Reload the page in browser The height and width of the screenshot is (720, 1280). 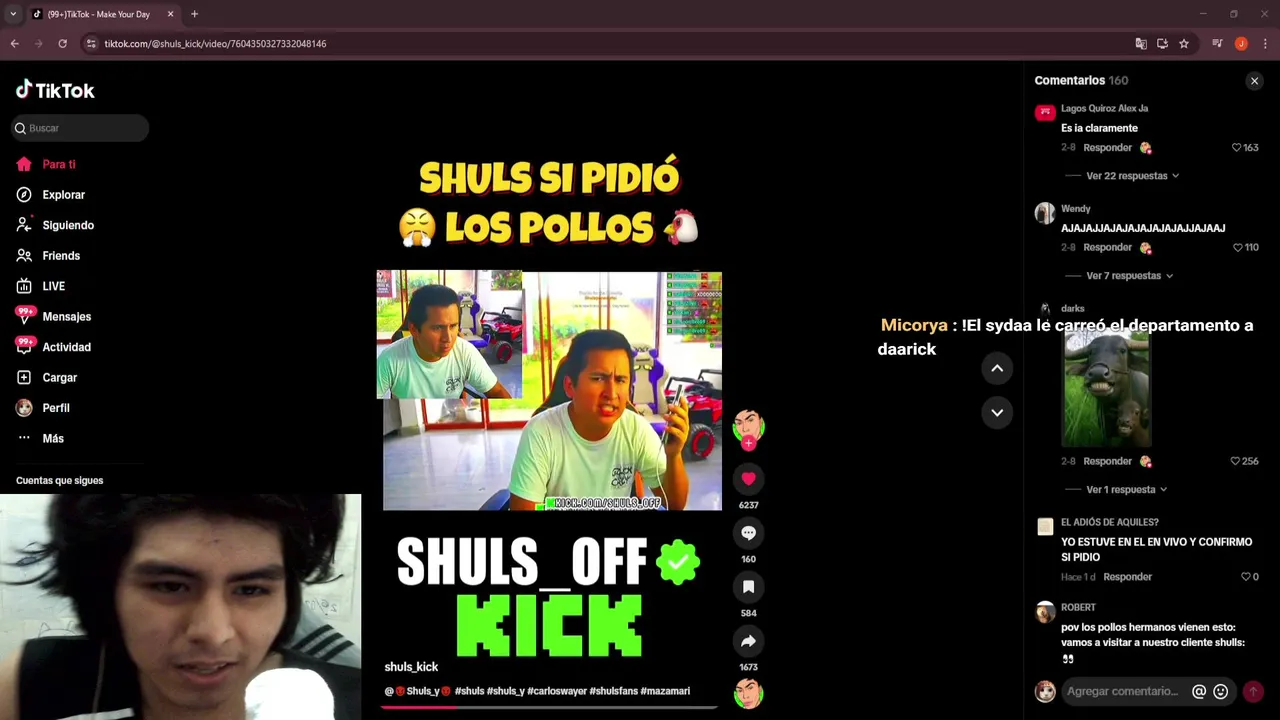click(62, 44)
